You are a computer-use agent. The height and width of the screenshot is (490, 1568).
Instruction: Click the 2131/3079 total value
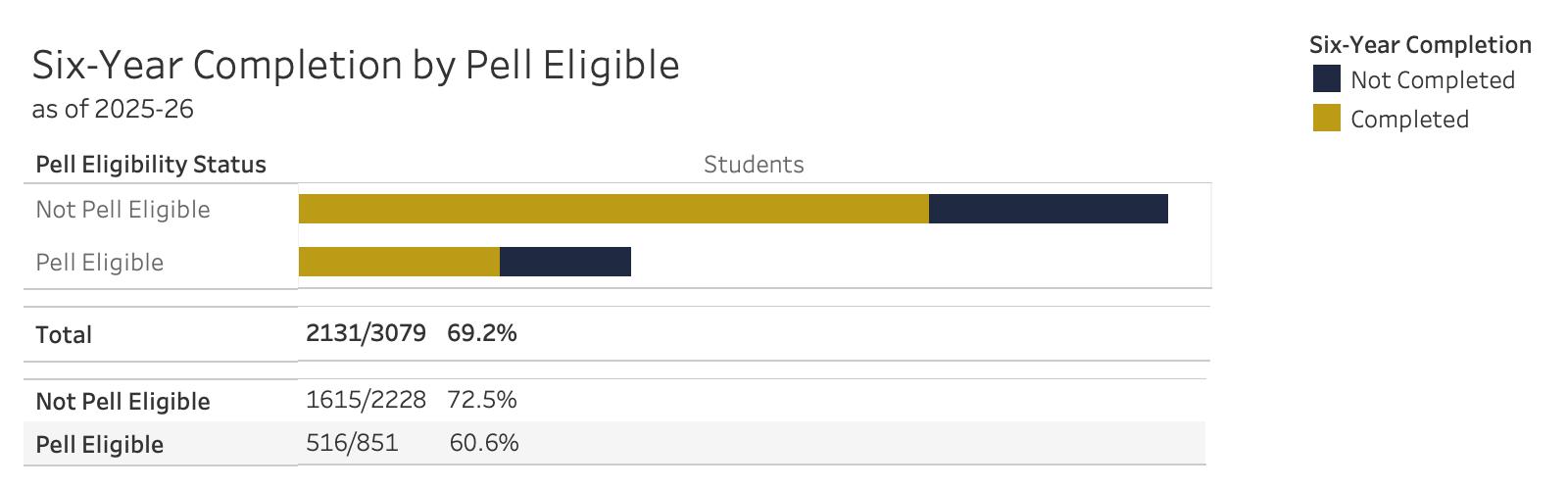(366, 333)
